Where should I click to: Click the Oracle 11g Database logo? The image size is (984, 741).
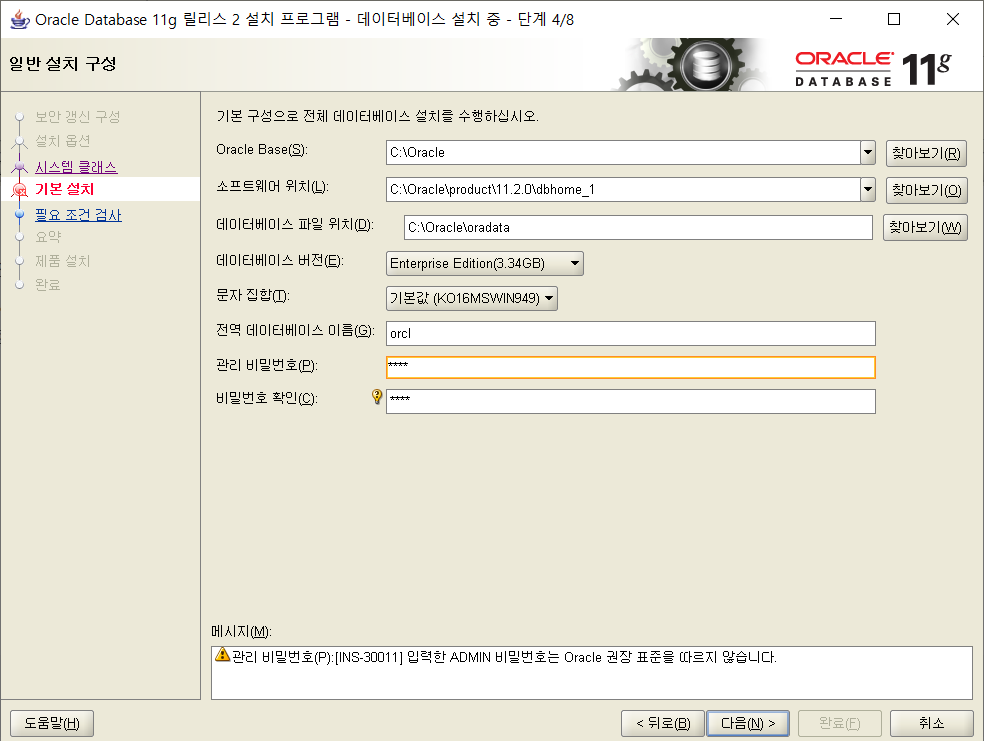point(873,68)
